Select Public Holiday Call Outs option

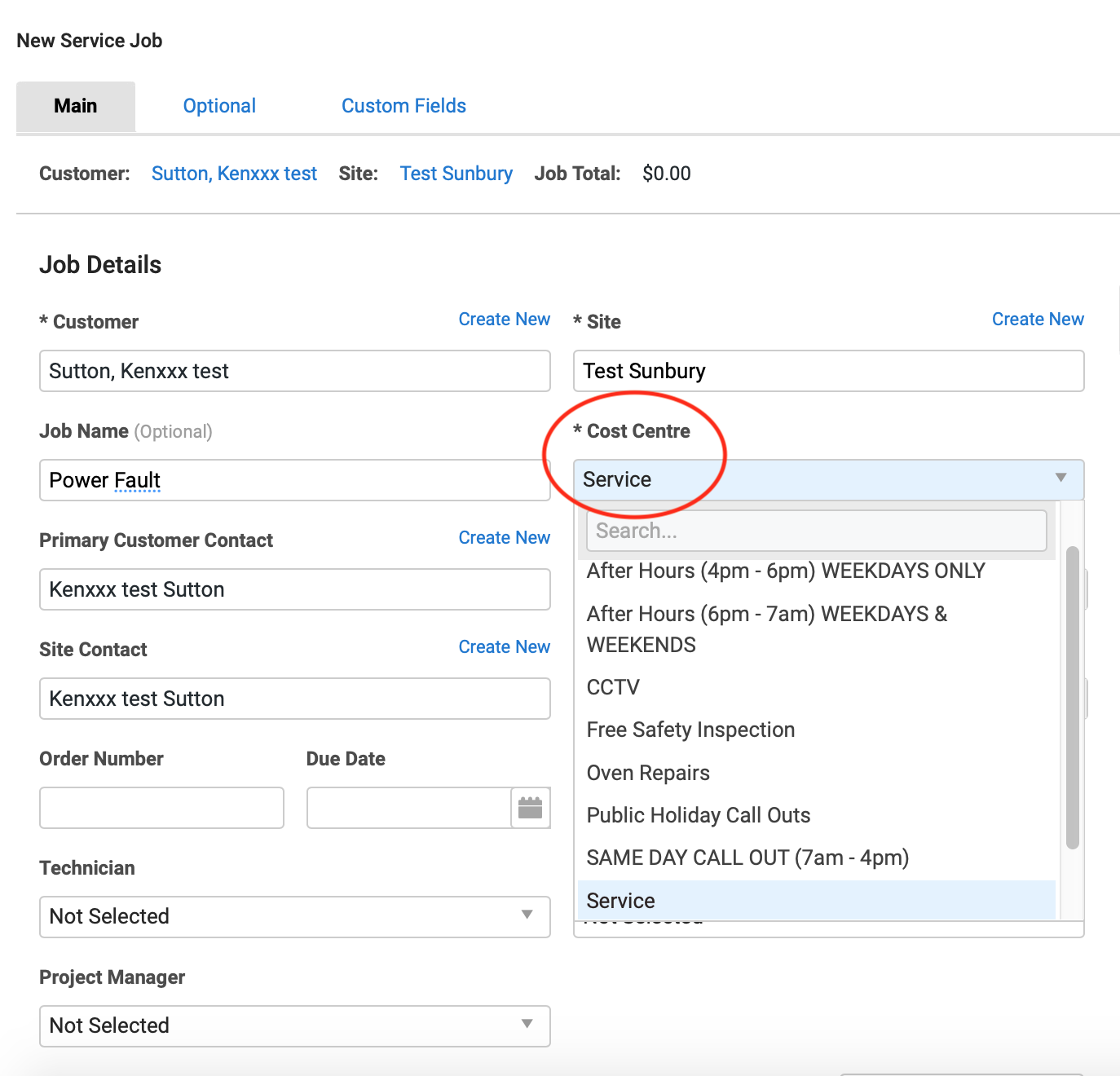click(x=699, y=815)
